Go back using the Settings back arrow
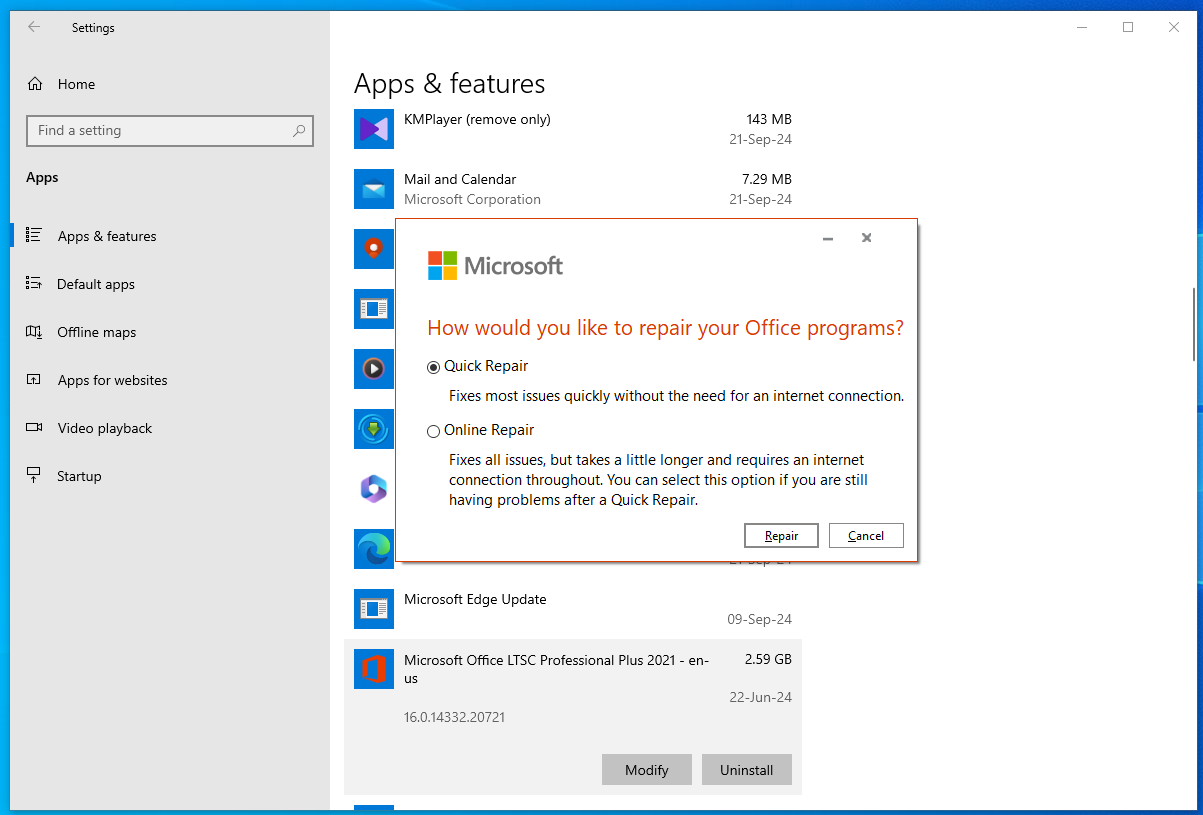Viewport: 1203px width, 815px height. tap(34, 27)
